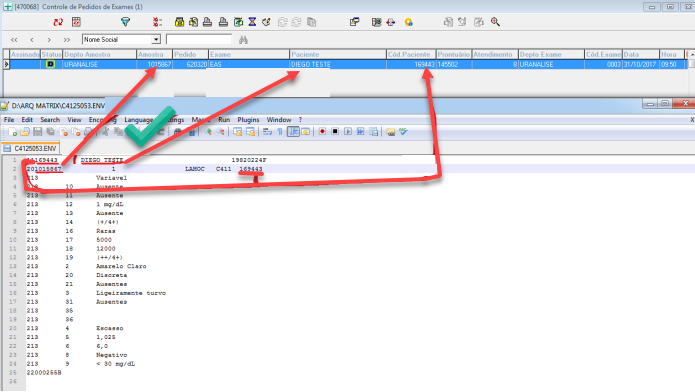Screen dimensions: 695x392
Task: Click the hourglass icon in exam toolbar
Action: coord(252,22)
